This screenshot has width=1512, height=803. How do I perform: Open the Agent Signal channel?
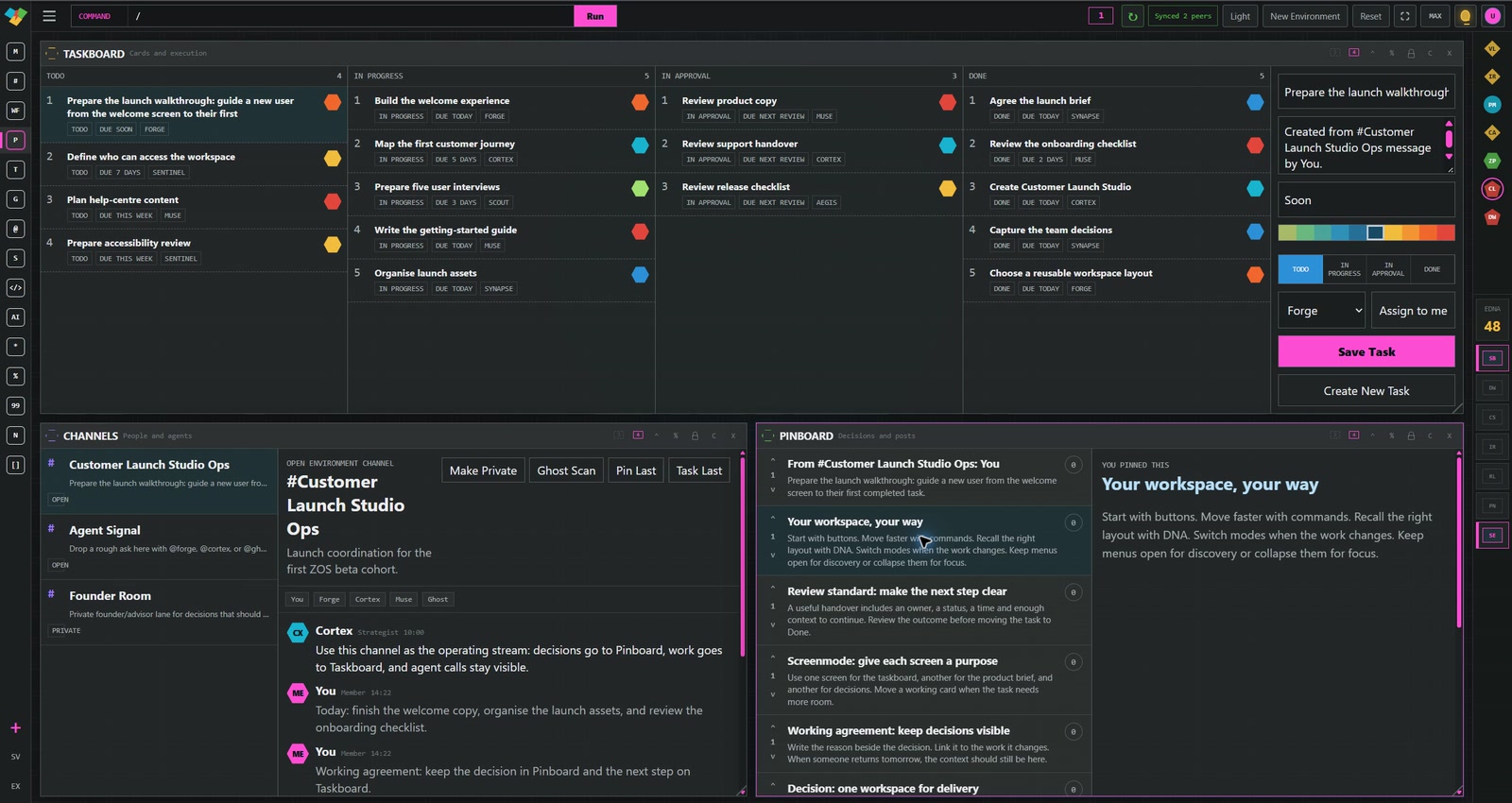[159, 547]
